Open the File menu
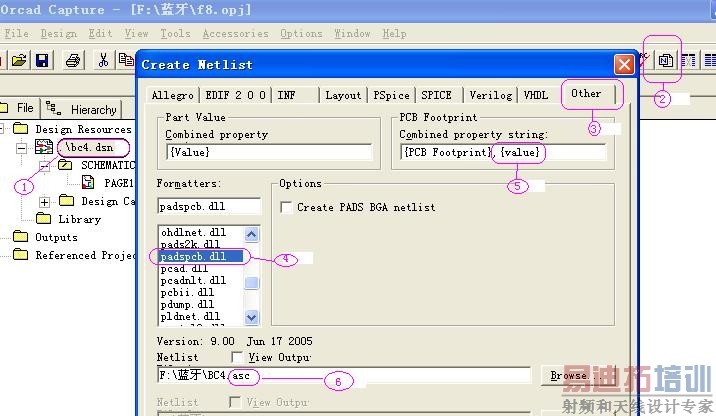716x416 pixels. tap(16, 33)
